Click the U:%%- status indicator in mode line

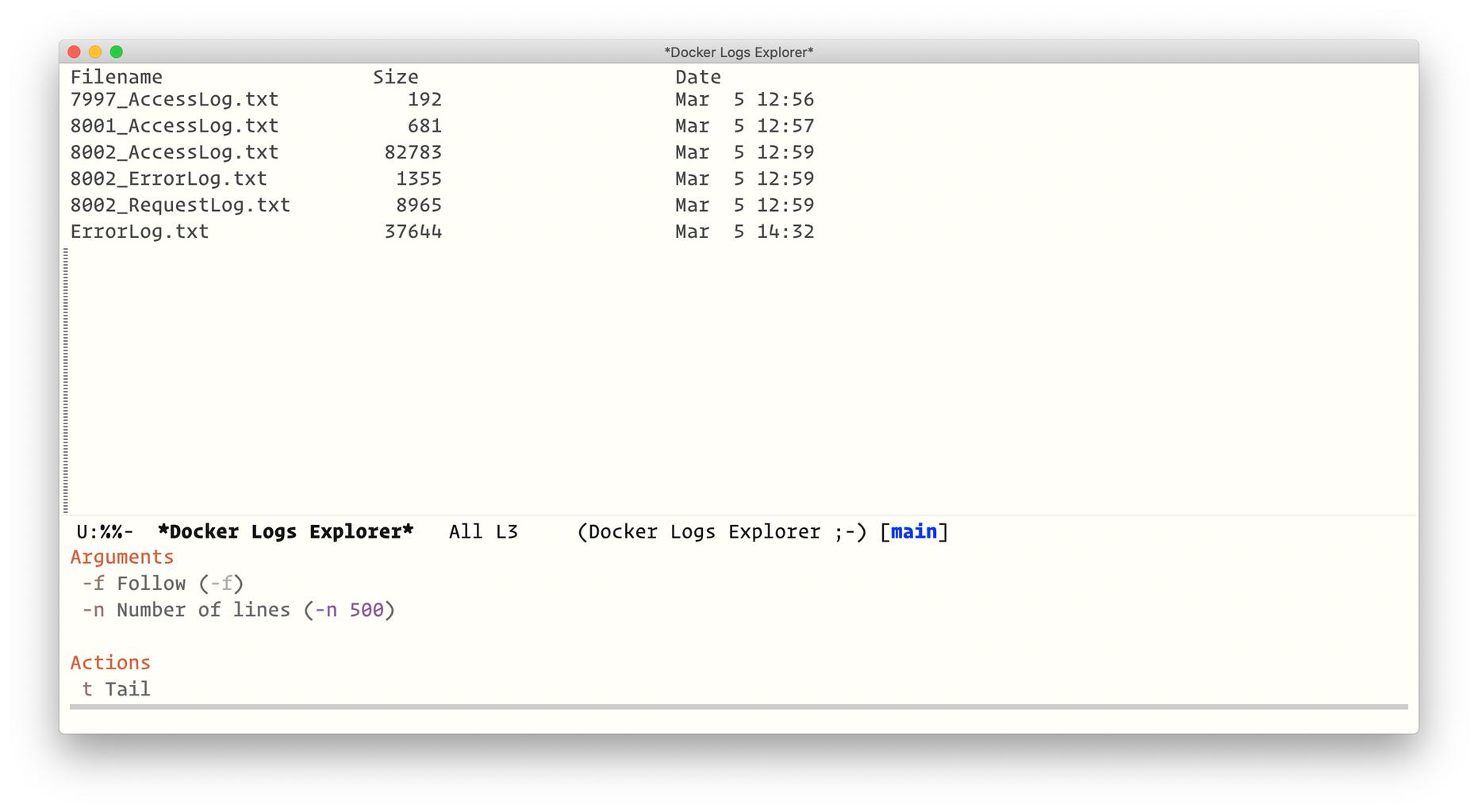(x=105, y=532)
